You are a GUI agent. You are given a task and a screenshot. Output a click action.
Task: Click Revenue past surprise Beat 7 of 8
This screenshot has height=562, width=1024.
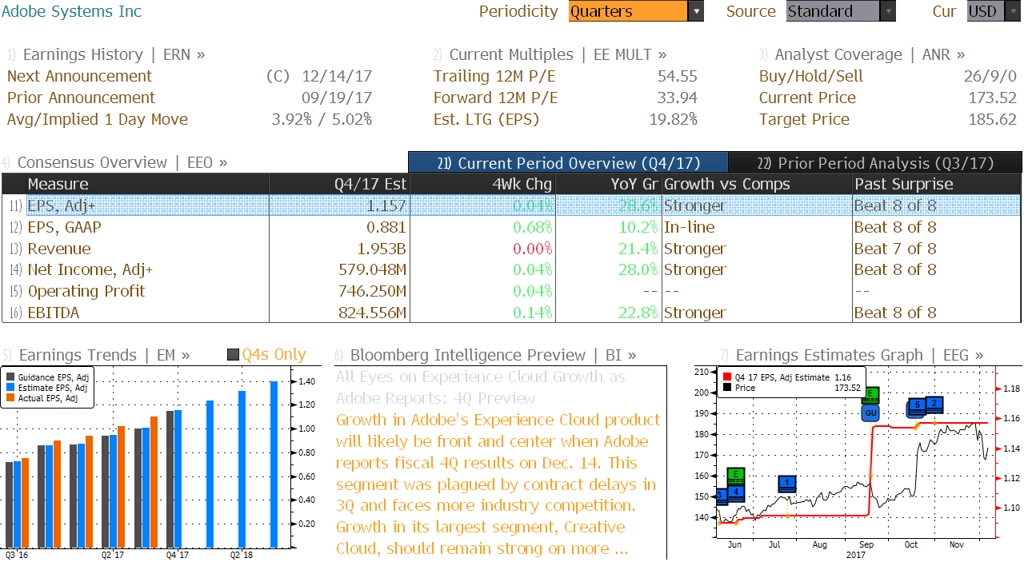895,249
